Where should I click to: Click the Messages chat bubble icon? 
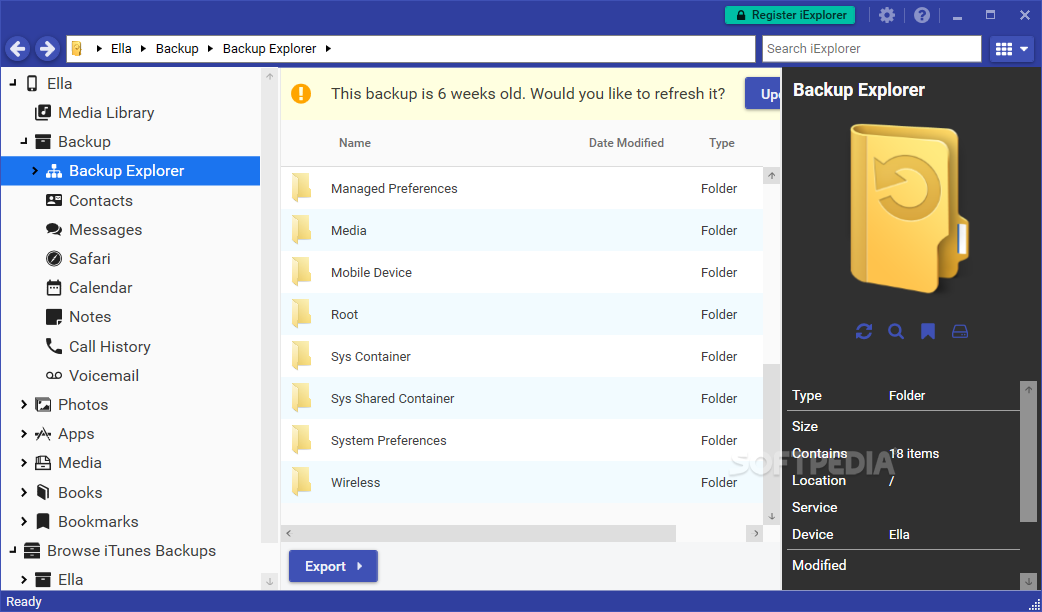[x=54, y=229]
